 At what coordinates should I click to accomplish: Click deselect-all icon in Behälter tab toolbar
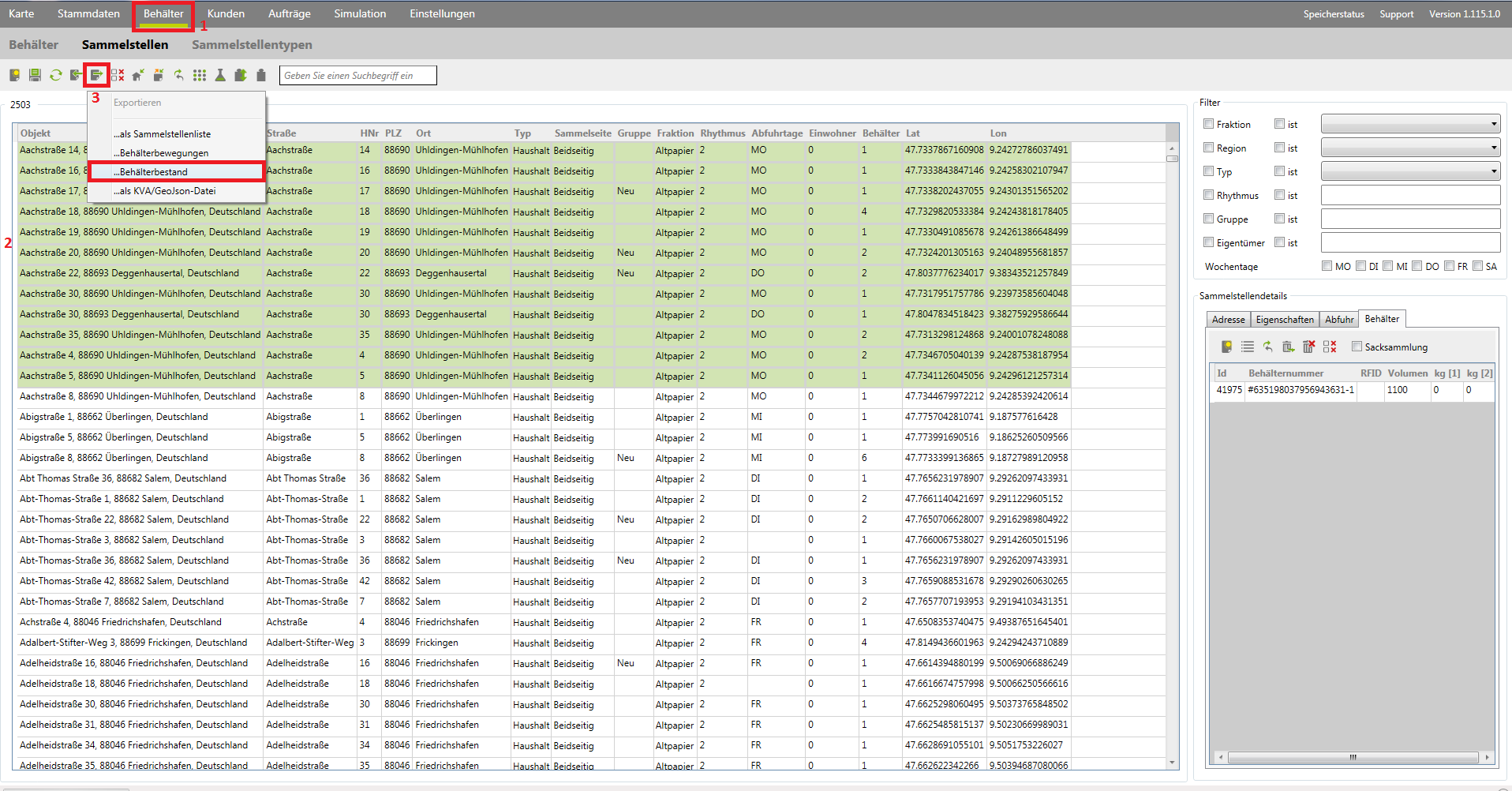coord(1330,347)
